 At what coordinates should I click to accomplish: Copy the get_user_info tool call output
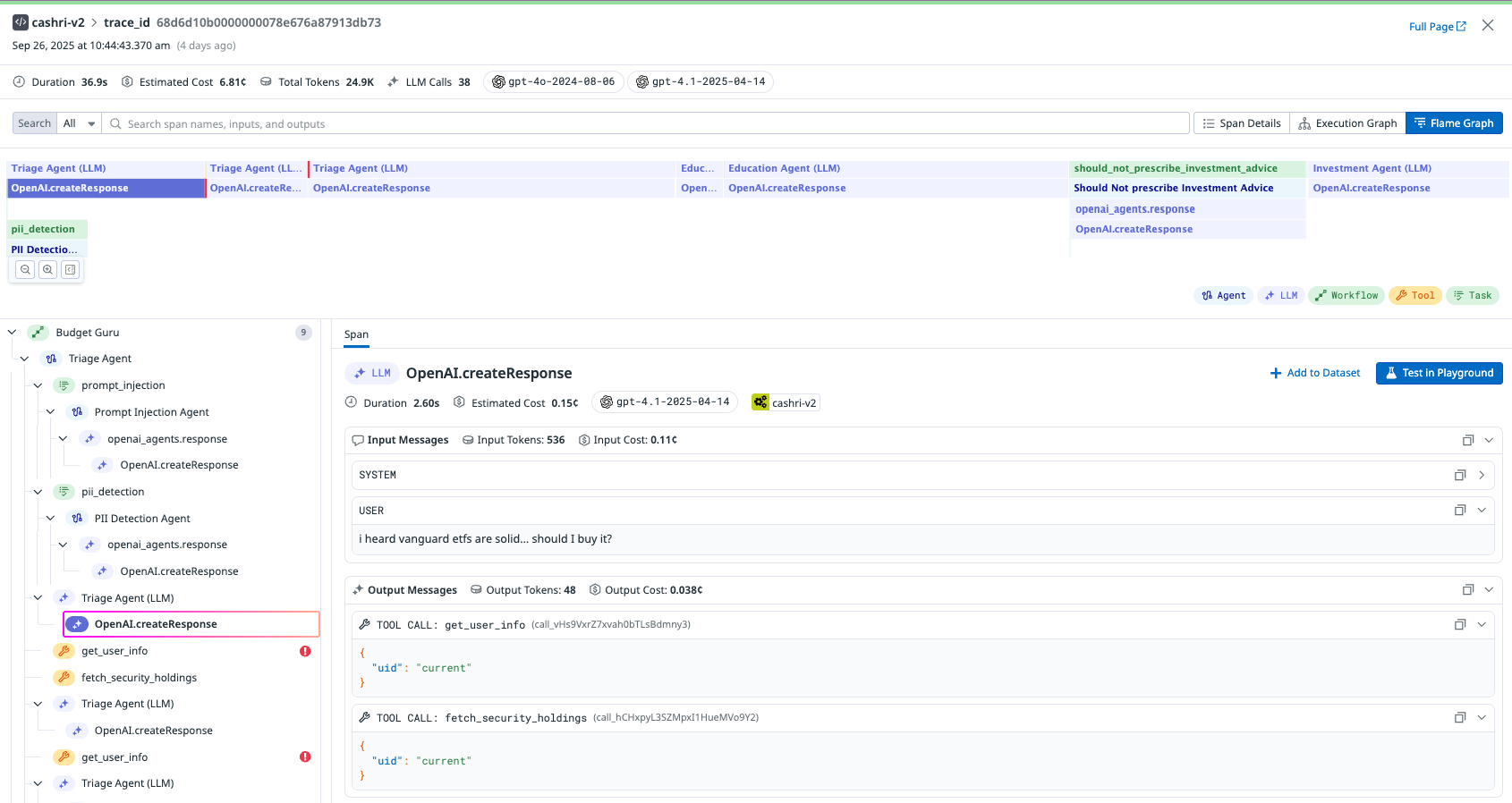pyautogui.click(x=1459, y=625)
